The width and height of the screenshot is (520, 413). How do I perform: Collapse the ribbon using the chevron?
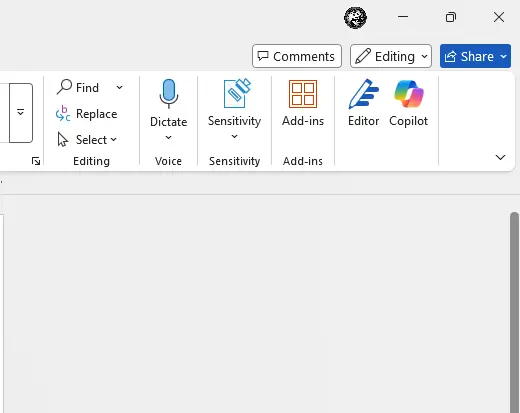coord(500,157)
